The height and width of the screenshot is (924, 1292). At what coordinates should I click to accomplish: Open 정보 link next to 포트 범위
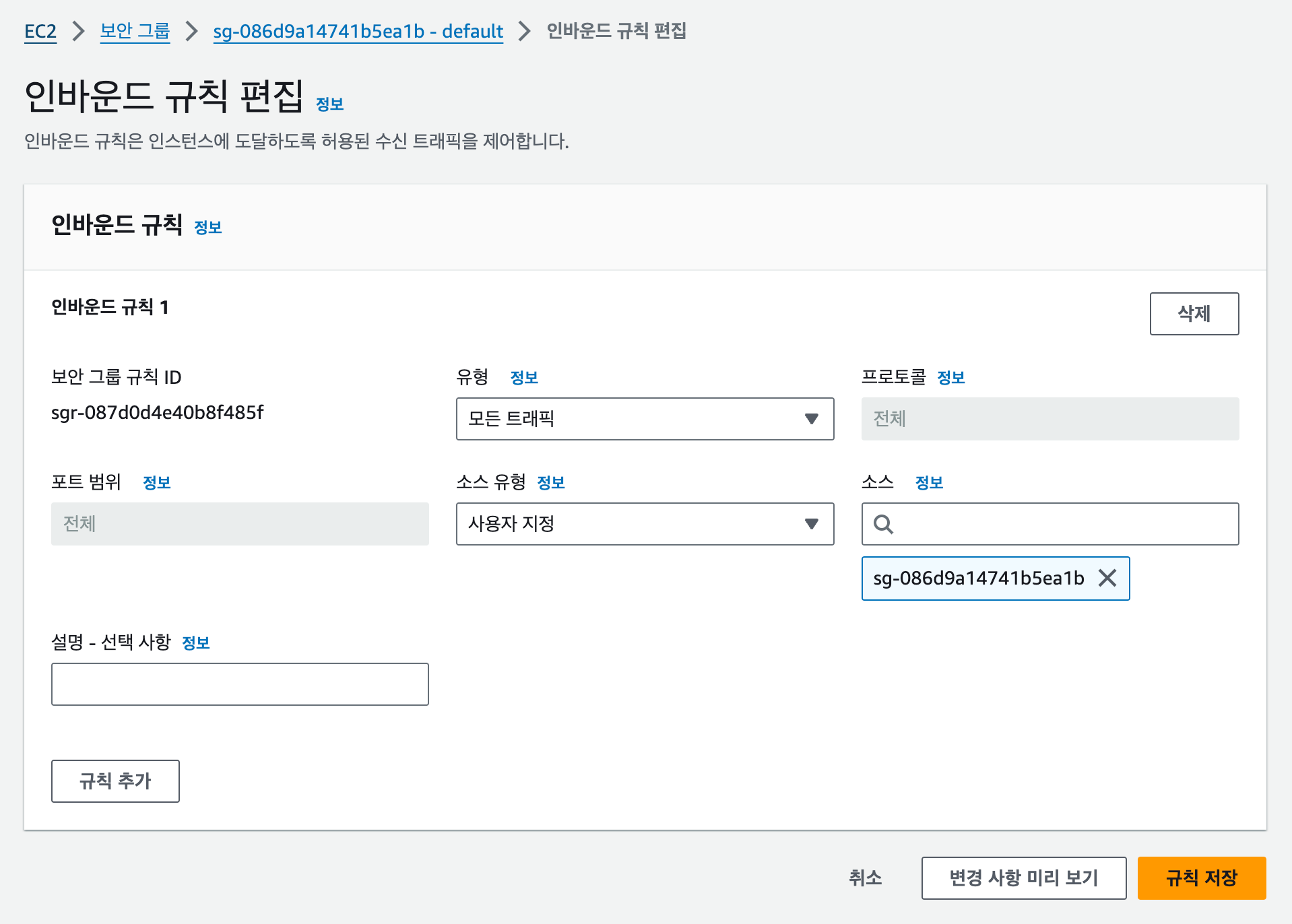pos(156,483)
